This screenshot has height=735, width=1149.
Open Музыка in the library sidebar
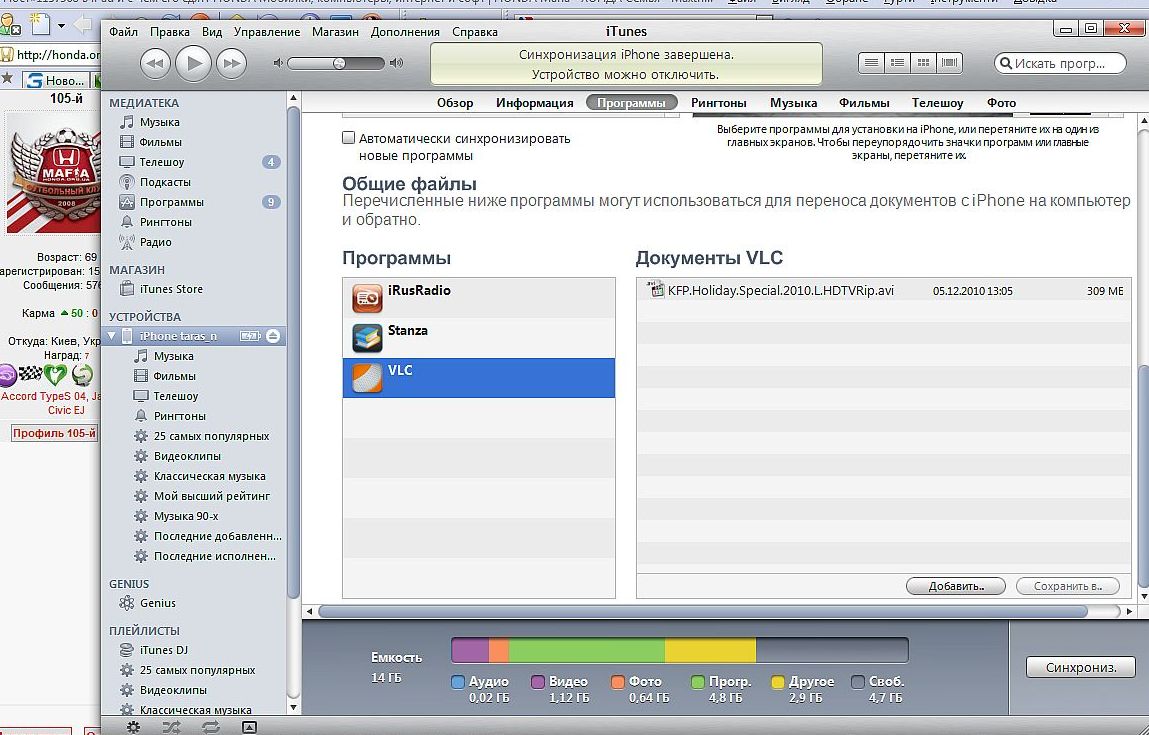click(x=160, y=122)
